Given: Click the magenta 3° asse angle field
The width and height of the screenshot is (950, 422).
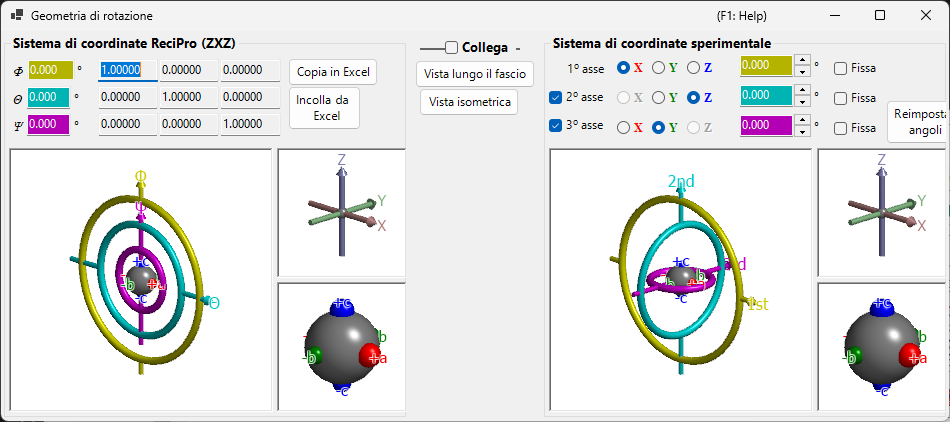Looking at the screenshot, I should click(766, 126).
